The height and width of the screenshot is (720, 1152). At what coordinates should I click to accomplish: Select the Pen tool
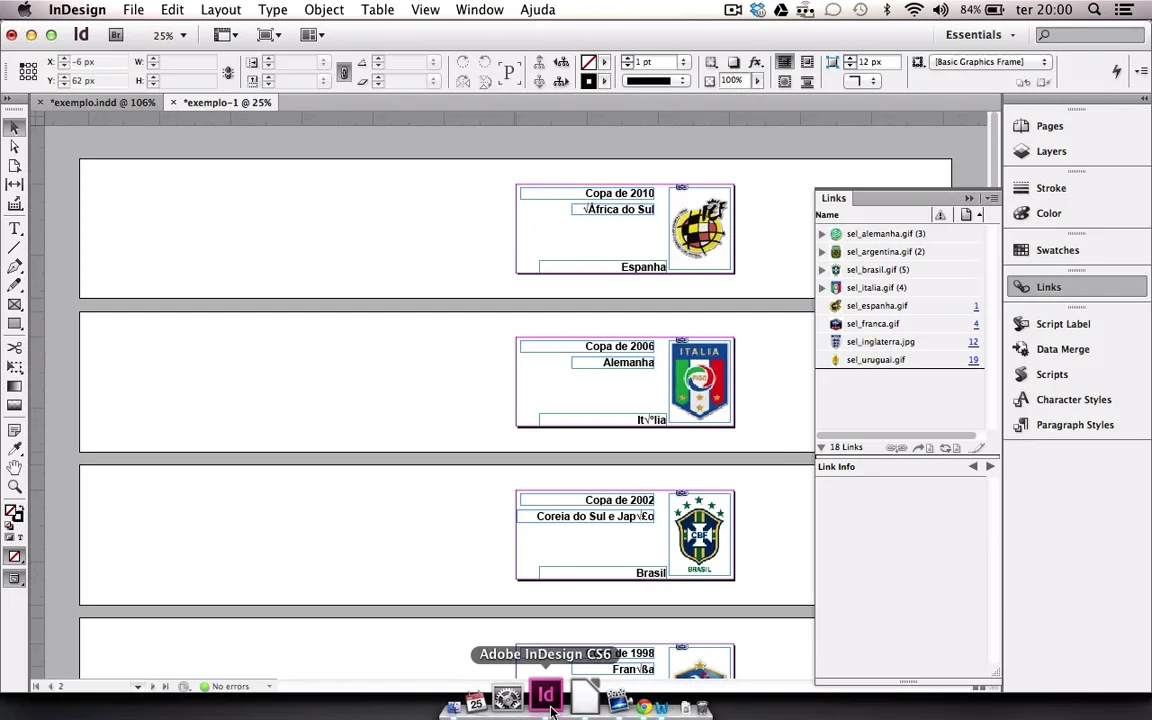14,266
